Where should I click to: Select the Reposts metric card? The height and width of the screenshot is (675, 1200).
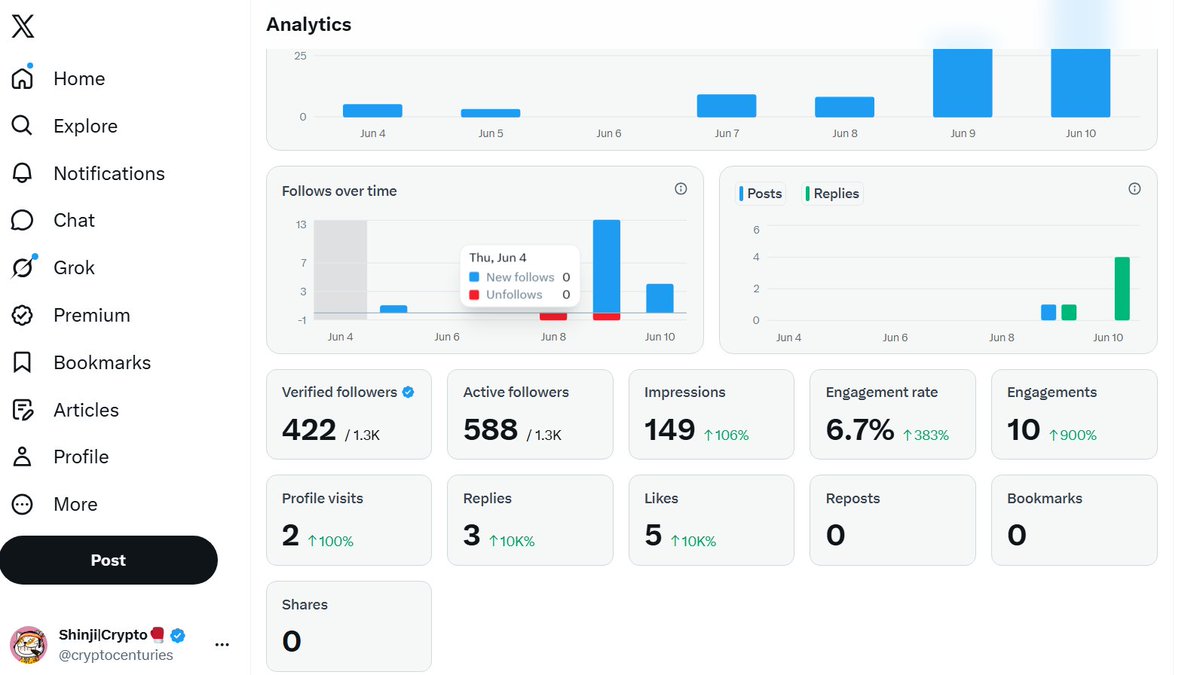892,520
